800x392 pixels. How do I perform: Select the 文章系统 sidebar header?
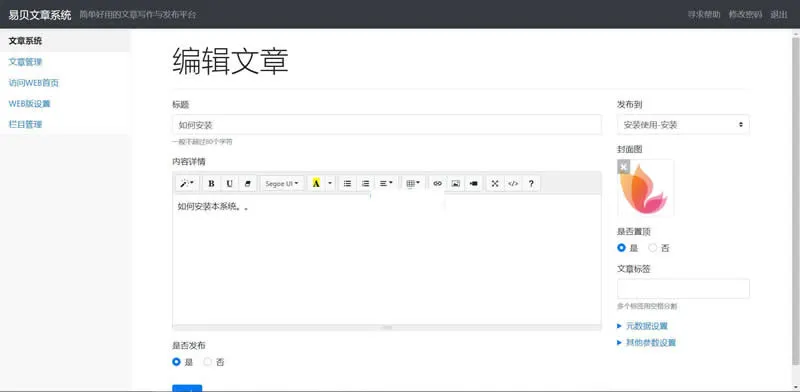pyautogui.click(x=65, y=41)
